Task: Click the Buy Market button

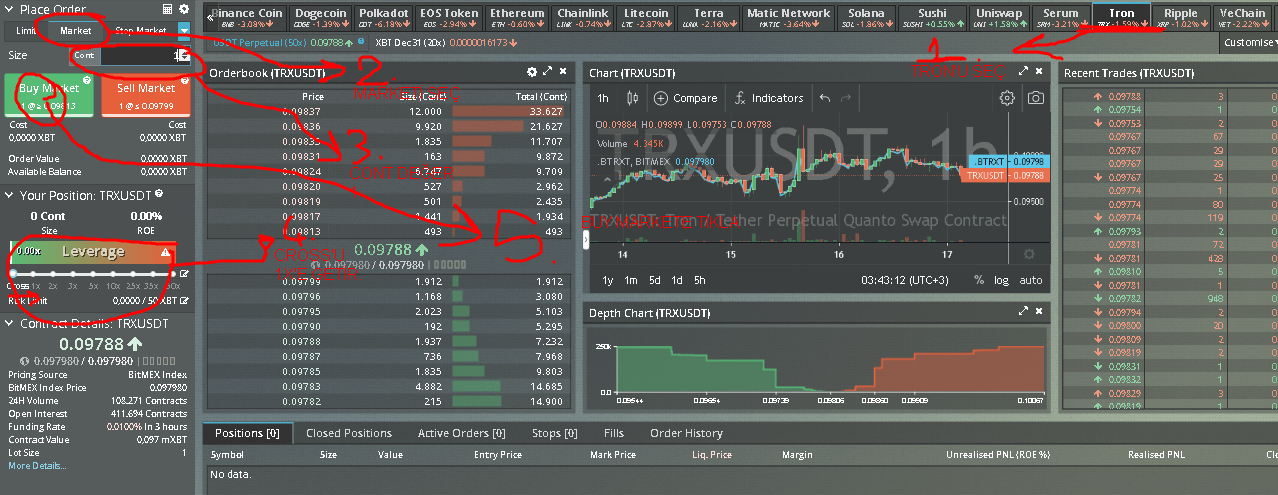Action: 49,95
